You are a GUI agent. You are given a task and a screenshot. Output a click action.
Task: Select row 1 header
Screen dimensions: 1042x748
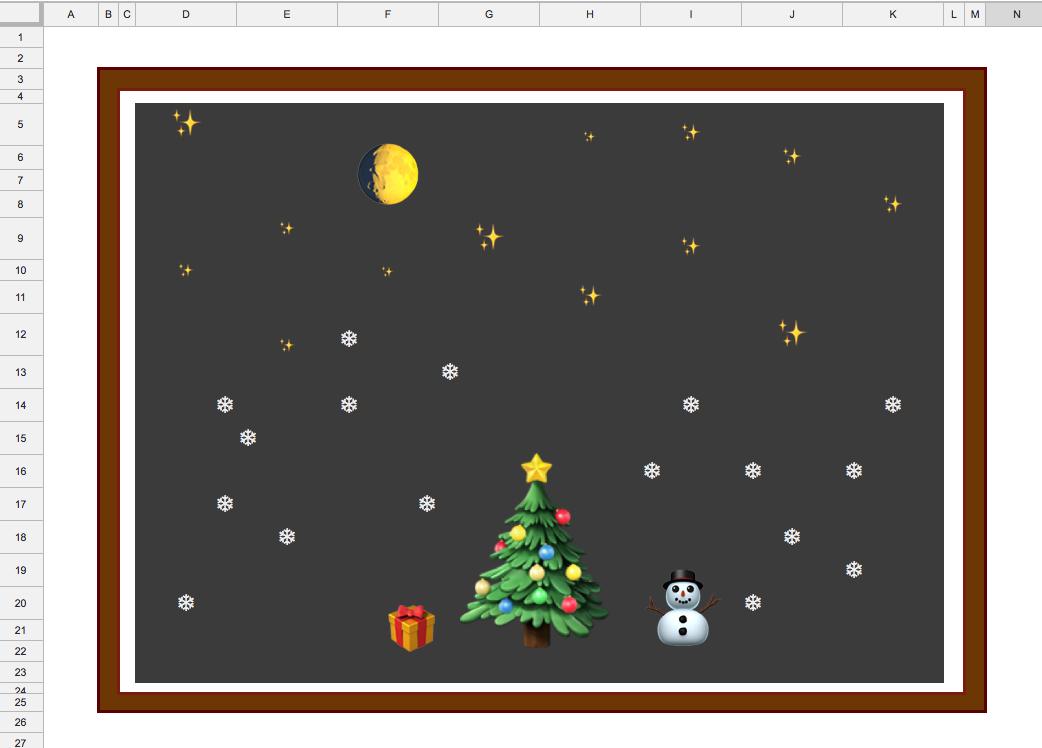21,37
